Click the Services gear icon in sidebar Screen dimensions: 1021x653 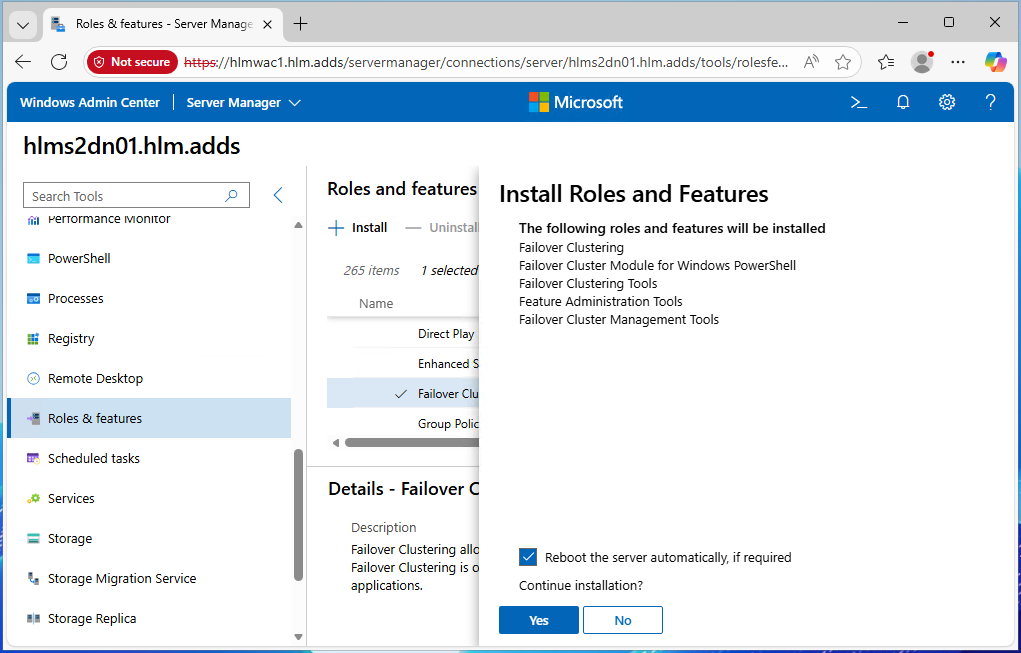[x=33, y=499]
